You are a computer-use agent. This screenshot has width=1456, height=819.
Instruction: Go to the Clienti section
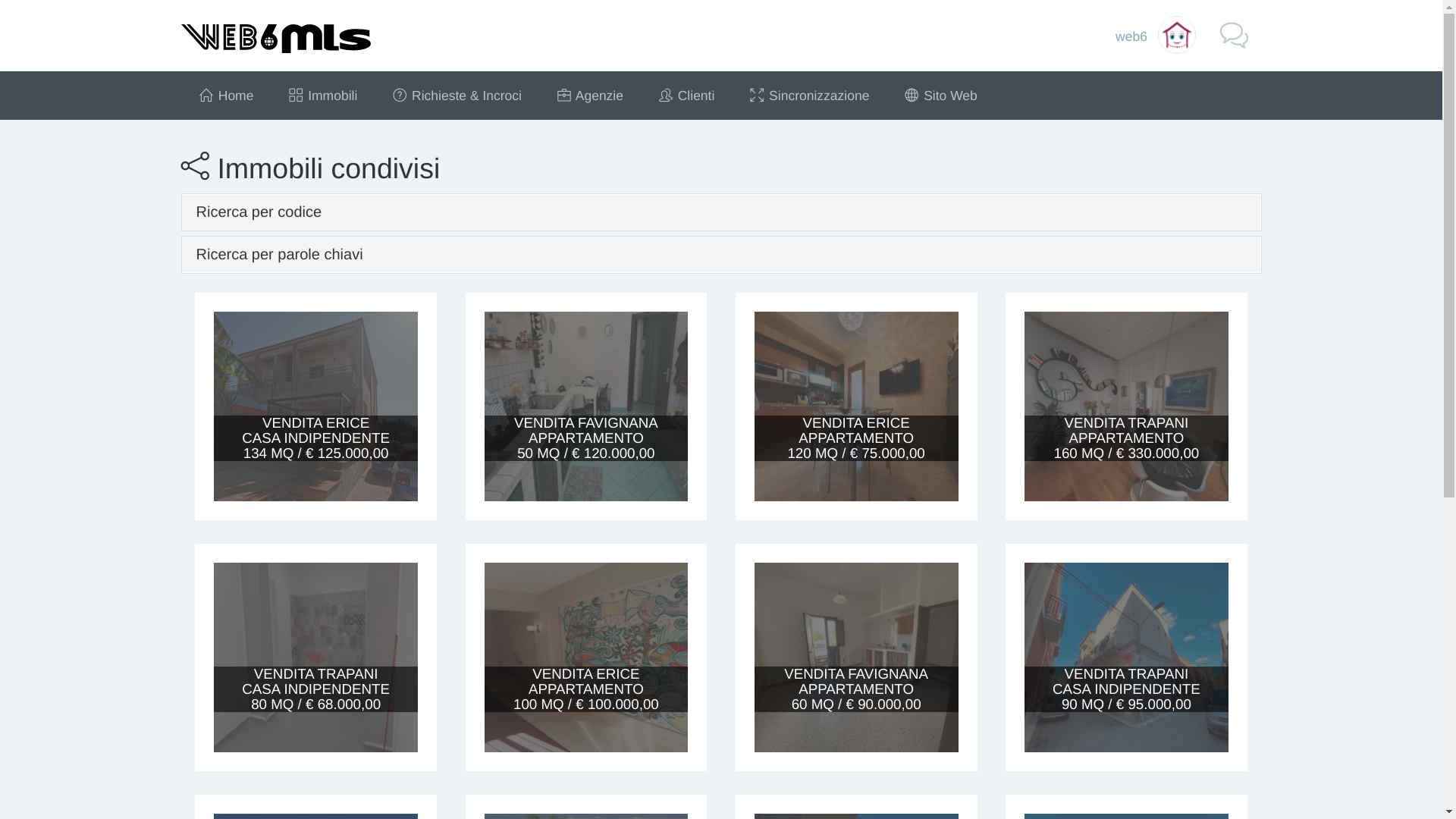coord(686,96)
